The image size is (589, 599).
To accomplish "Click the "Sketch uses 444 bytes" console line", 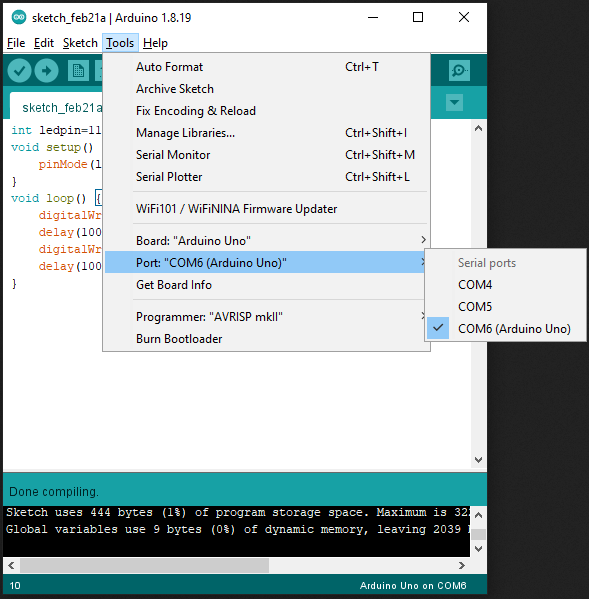I will pos(238,512).
